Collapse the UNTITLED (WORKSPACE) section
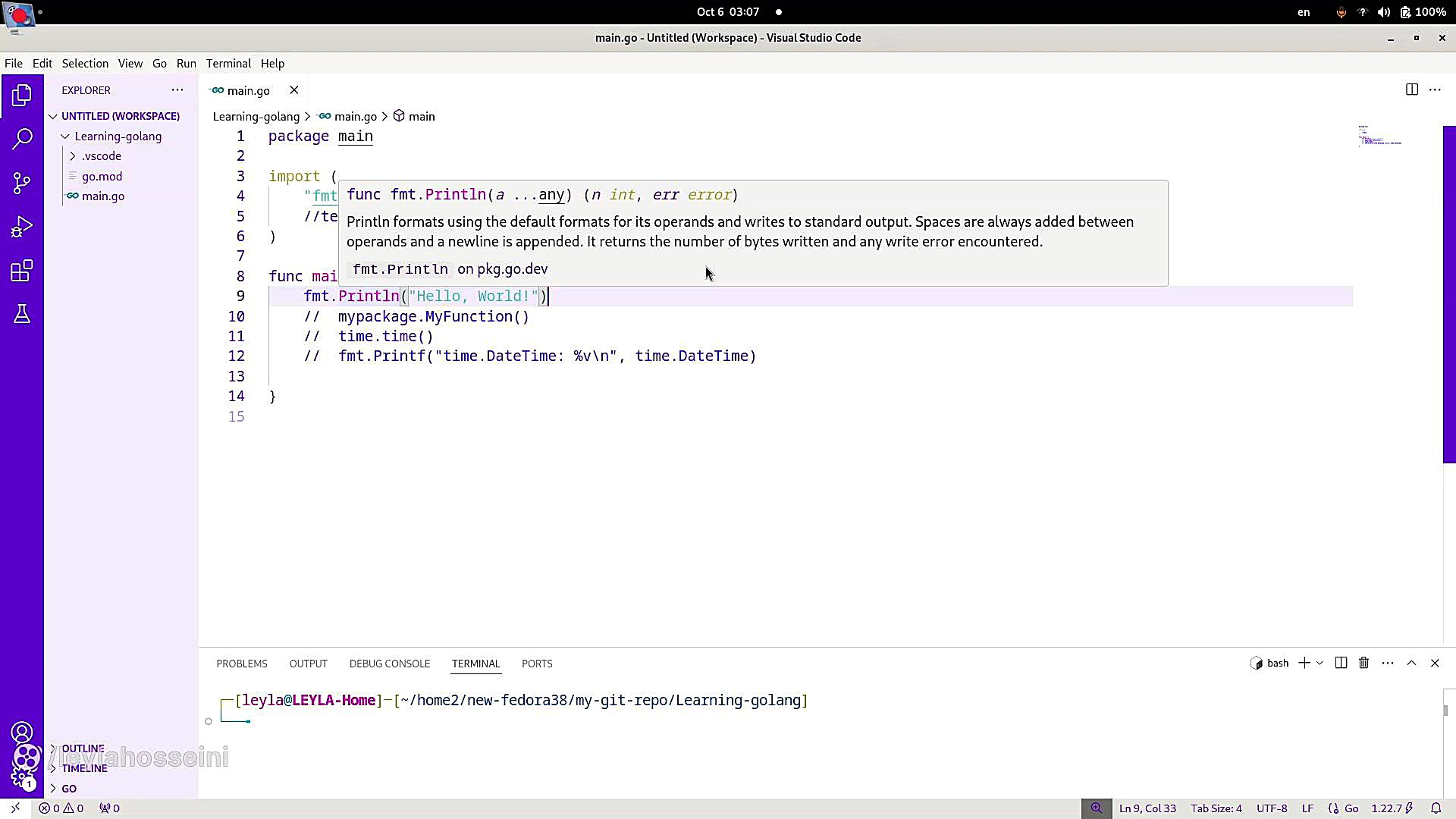Image resolution: width=1456 pixels, height=819 pixels. tap(121, 116)
